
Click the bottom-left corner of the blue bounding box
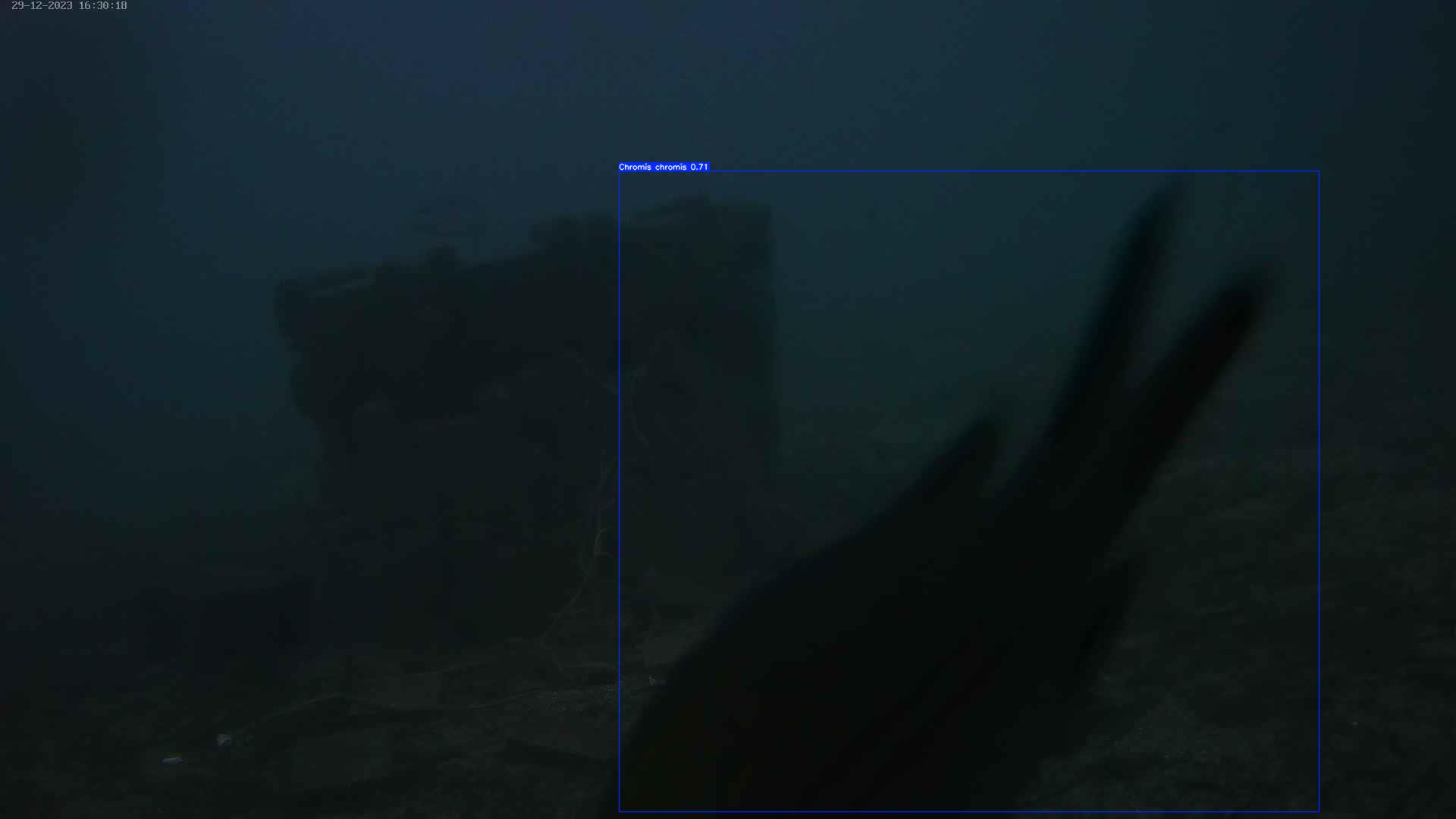coord(620,811)
